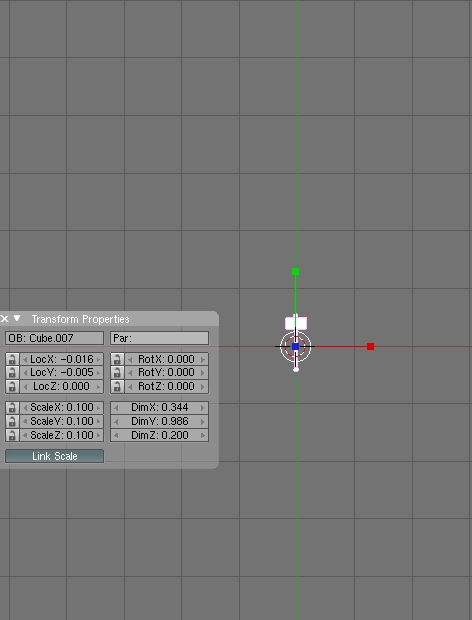The image size is (472, 620).
Task: Toggle the ScaleZ lock icon
Action: pyautogui.click(x=12, y=435)
